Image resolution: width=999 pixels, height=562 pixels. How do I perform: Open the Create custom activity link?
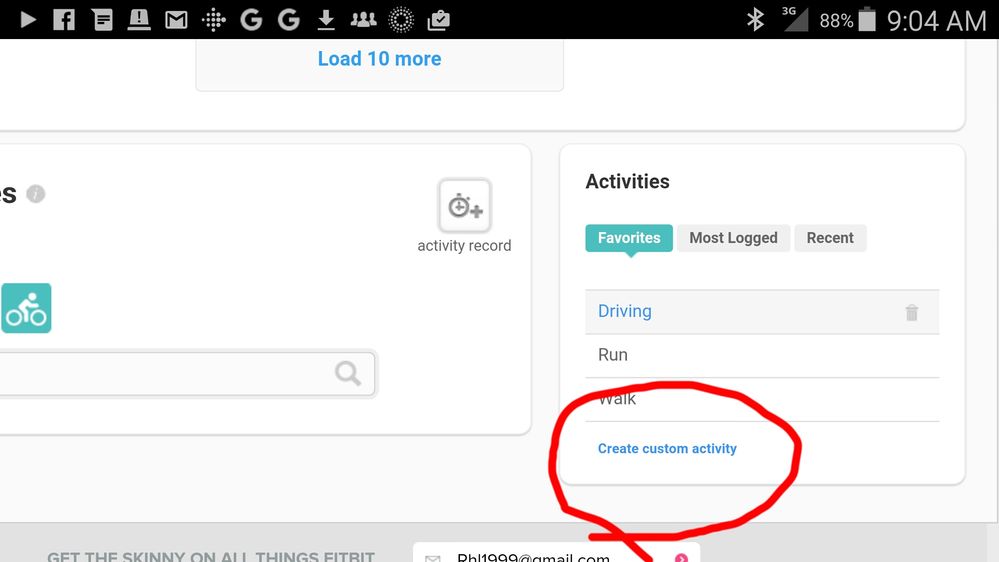(x=667, y=449)
